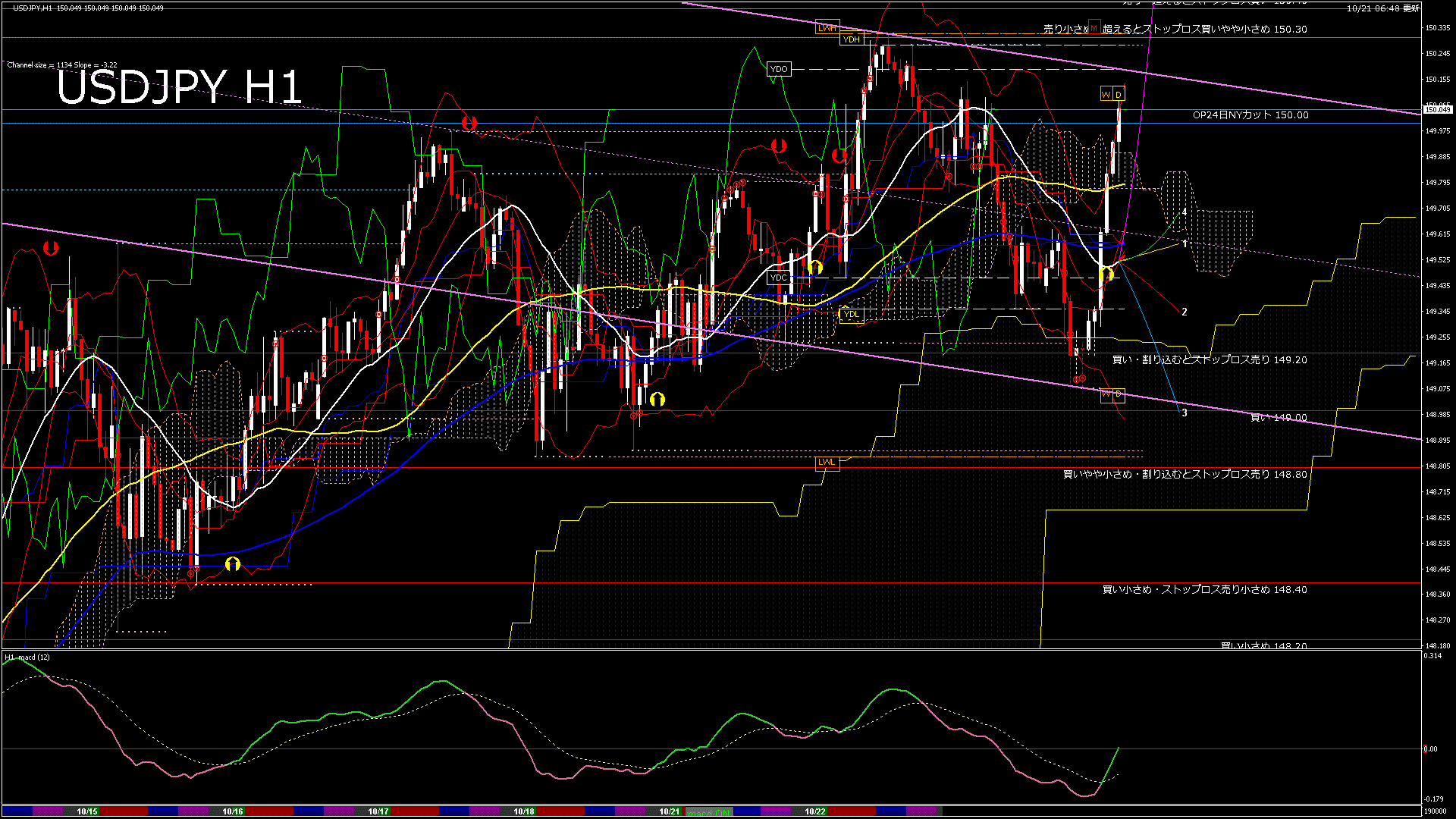The height and width of the screenshot is (819, 1456).
Task: Click the 149.705 price axis label
Action: point(1438,209)
